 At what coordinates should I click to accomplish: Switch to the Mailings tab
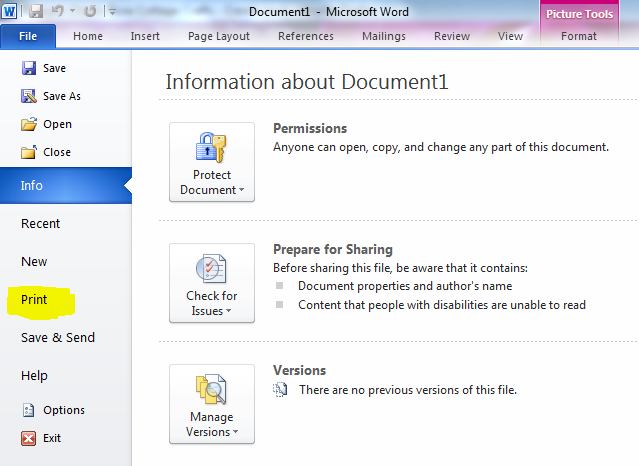[x=384, y=36]
